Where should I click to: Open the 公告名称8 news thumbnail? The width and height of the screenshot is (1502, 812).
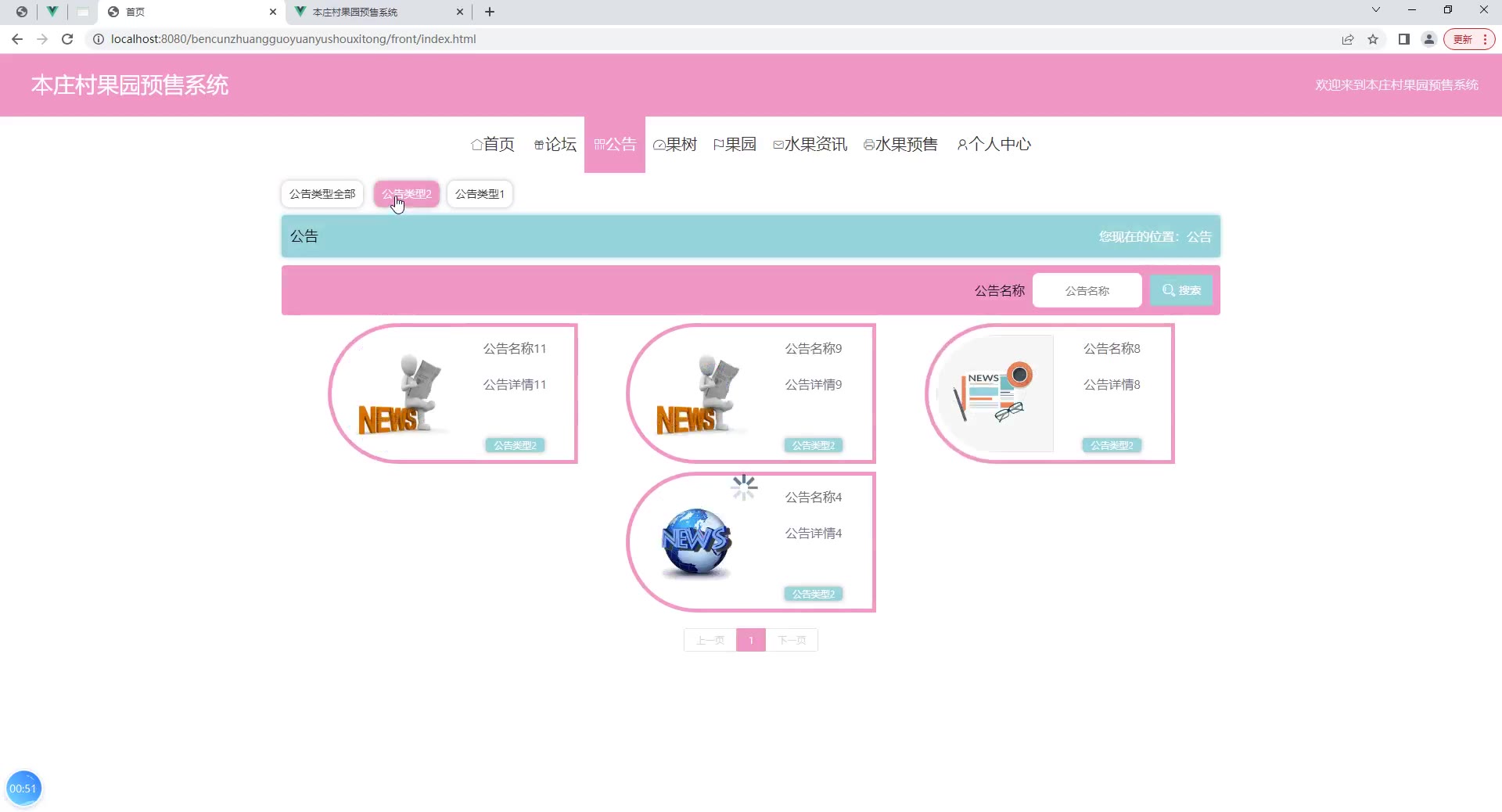(x=995, y=393)
